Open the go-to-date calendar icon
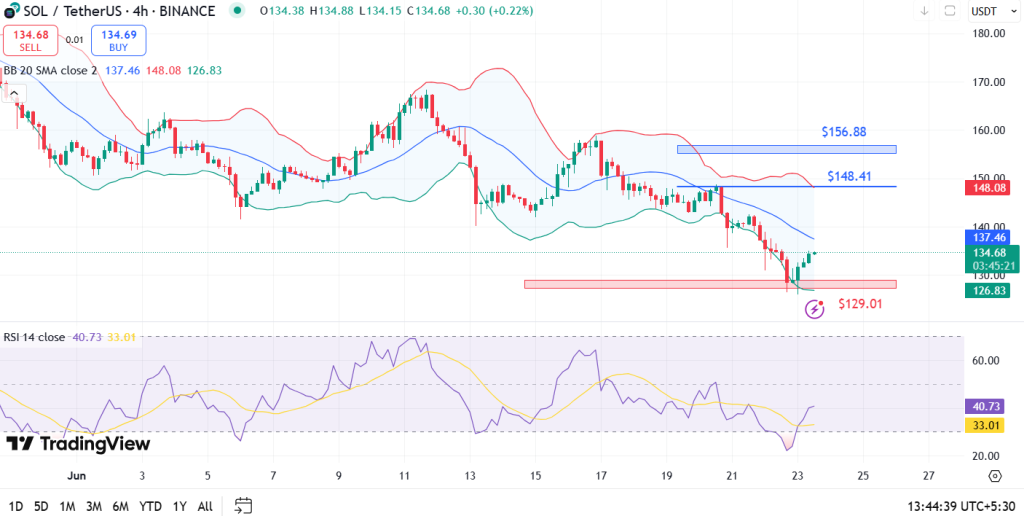1024x516 pixels. pos(243,505)
